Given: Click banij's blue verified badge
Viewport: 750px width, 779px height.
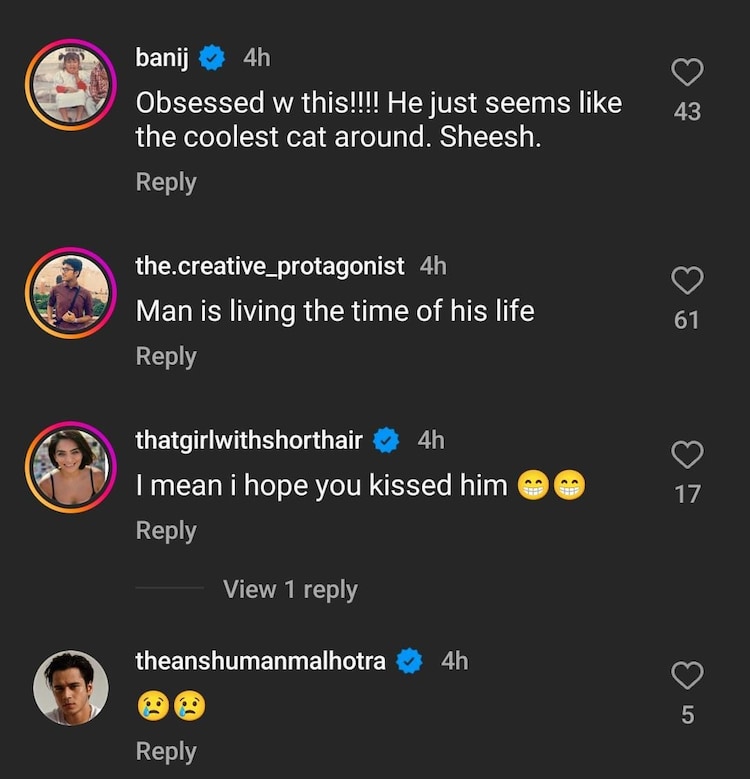Looking at the screenshot, I should [212, 59].
